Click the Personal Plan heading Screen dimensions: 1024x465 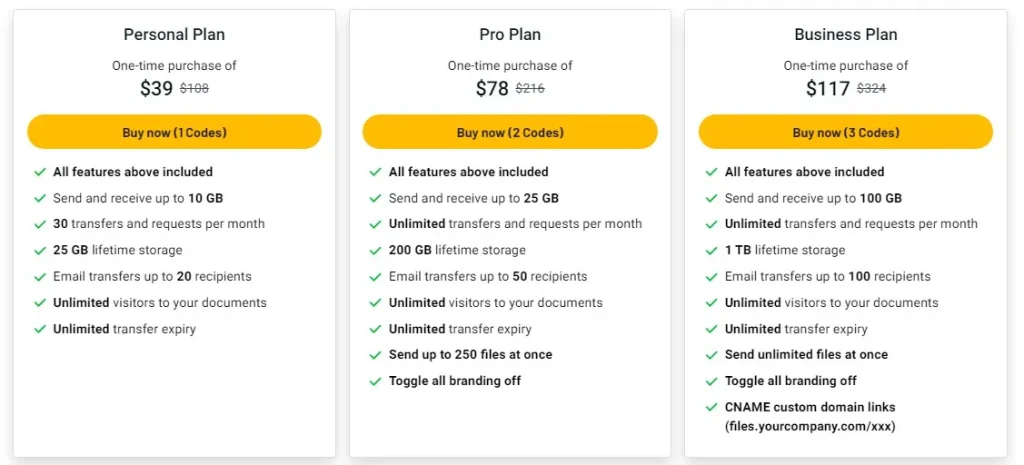click(x=174, y=34)
